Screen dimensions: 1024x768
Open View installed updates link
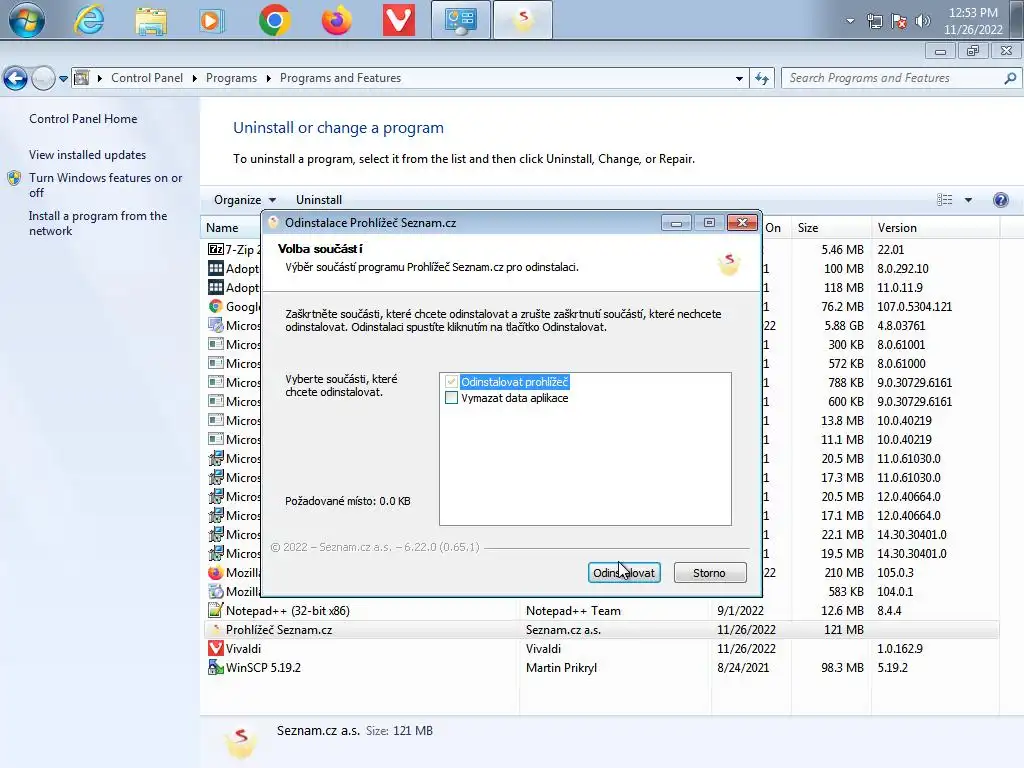[88, 155]
